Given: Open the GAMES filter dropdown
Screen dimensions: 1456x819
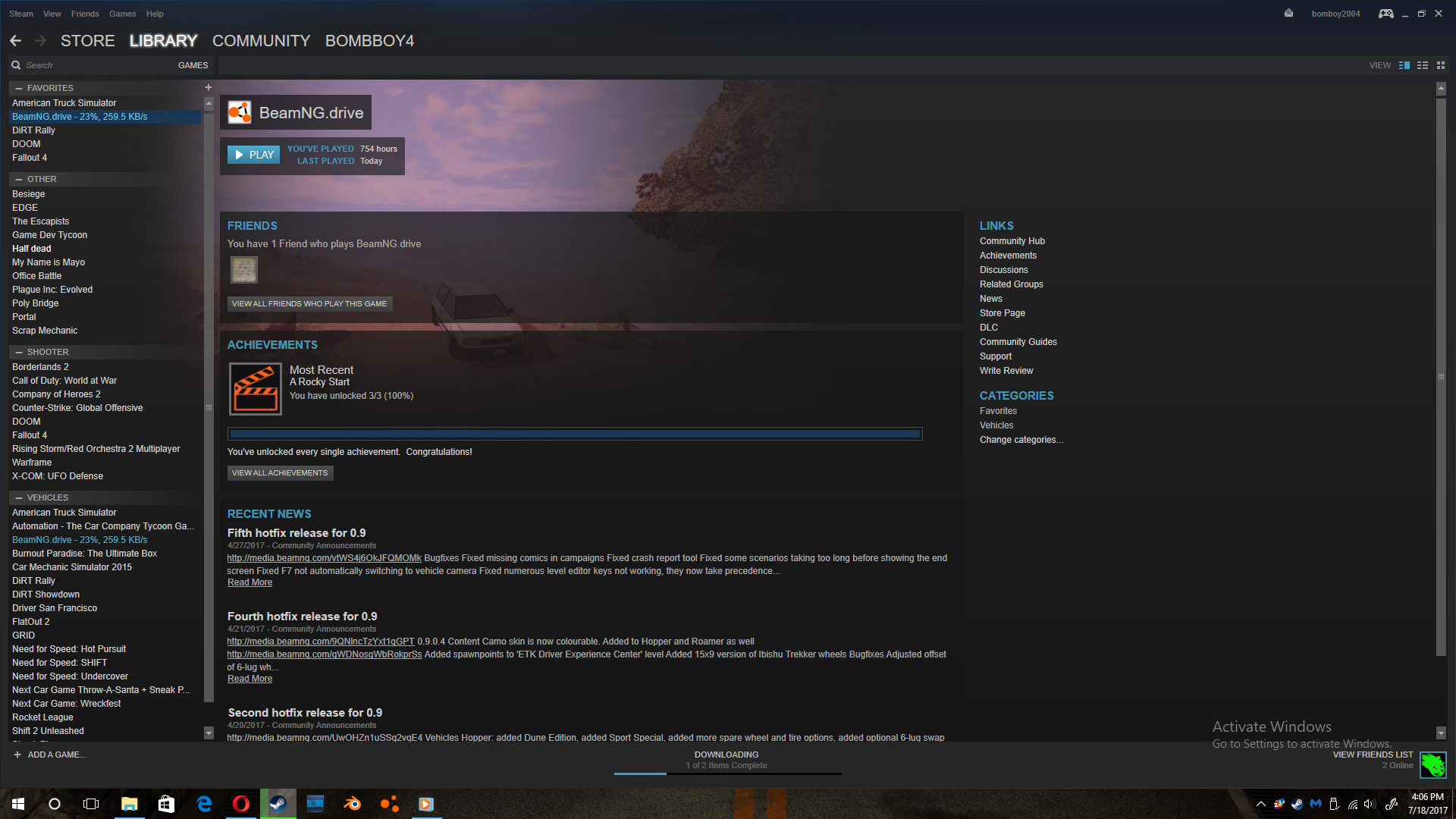Looking at the screenshot, I should [x=193, y=65].
